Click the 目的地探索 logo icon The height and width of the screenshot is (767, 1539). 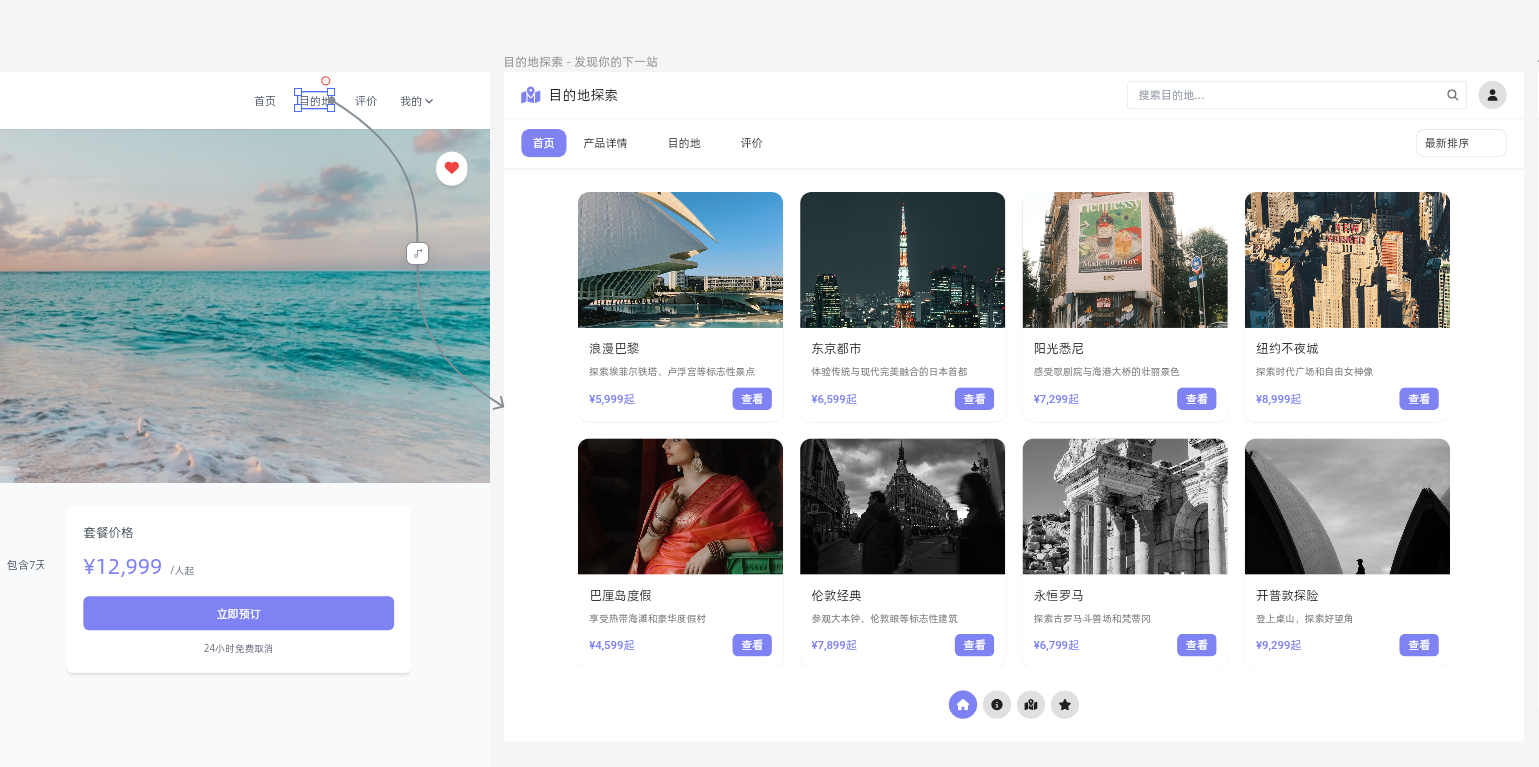(530, 94)
